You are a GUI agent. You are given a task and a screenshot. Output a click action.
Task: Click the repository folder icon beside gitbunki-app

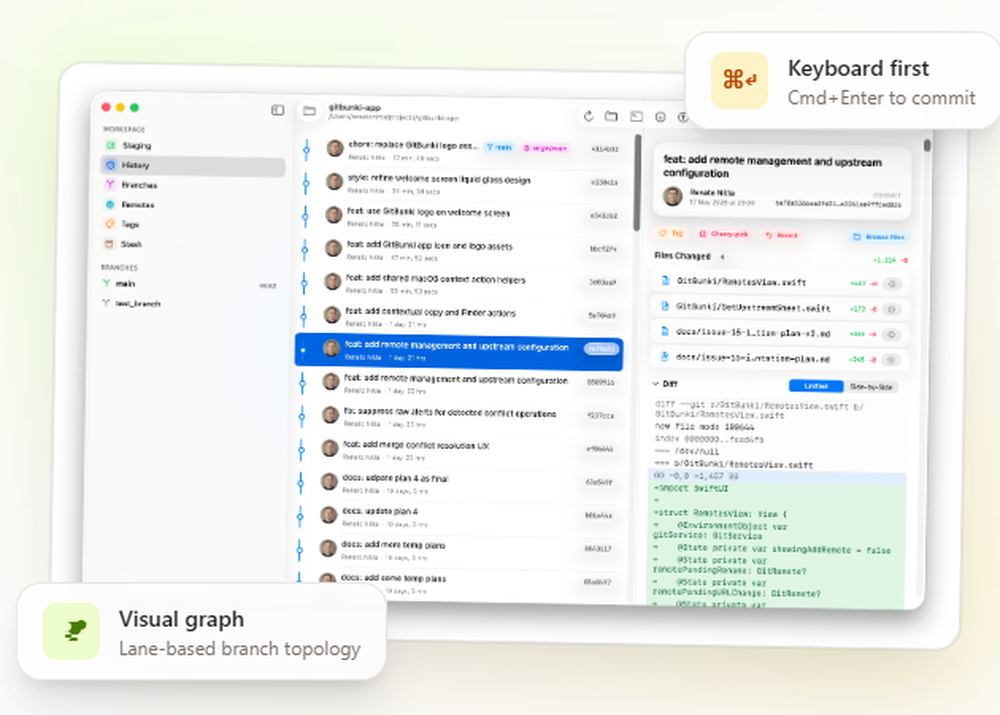click(309, 111)
